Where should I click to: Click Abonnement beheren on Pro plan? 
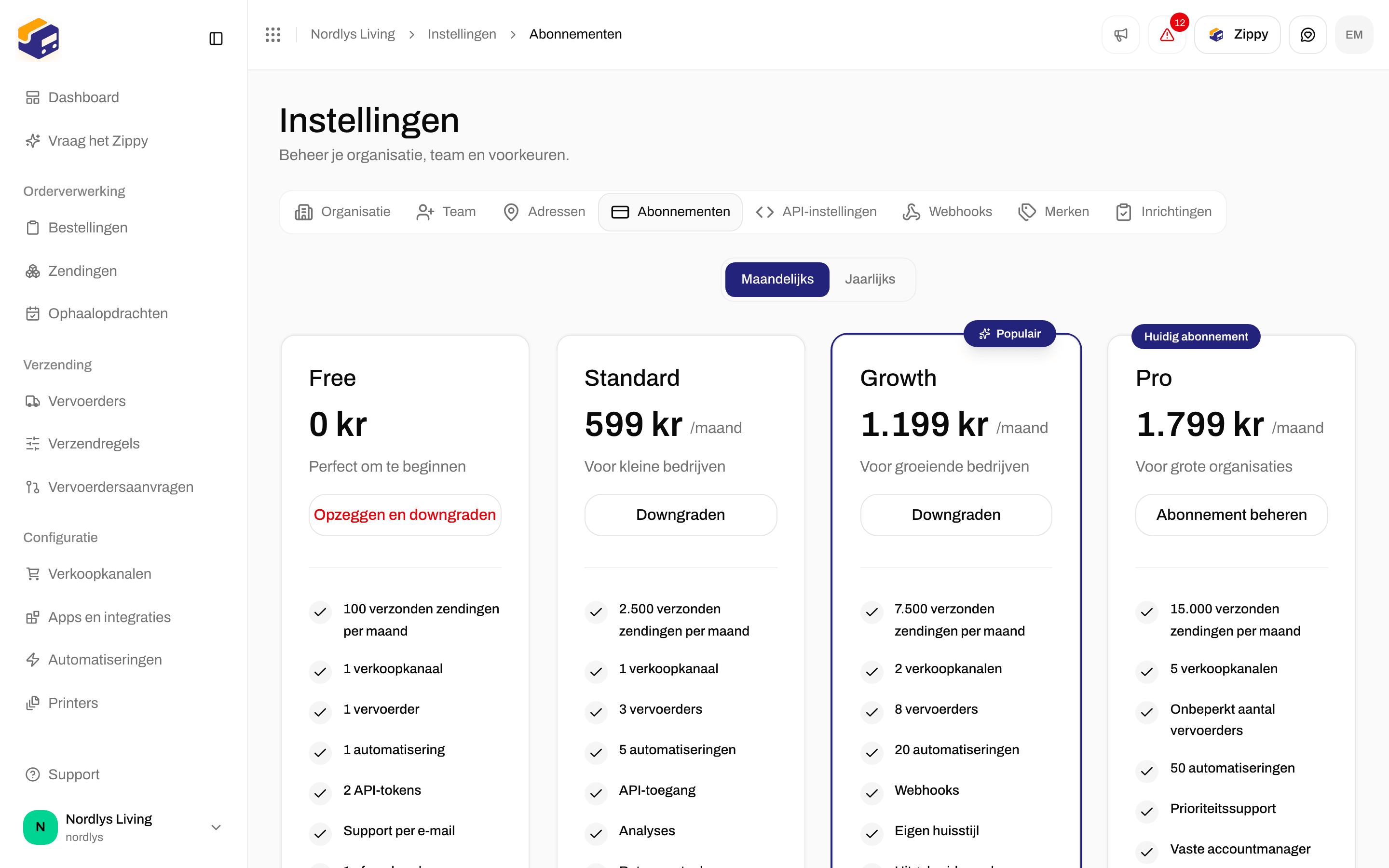click(x=1231, y=515)
